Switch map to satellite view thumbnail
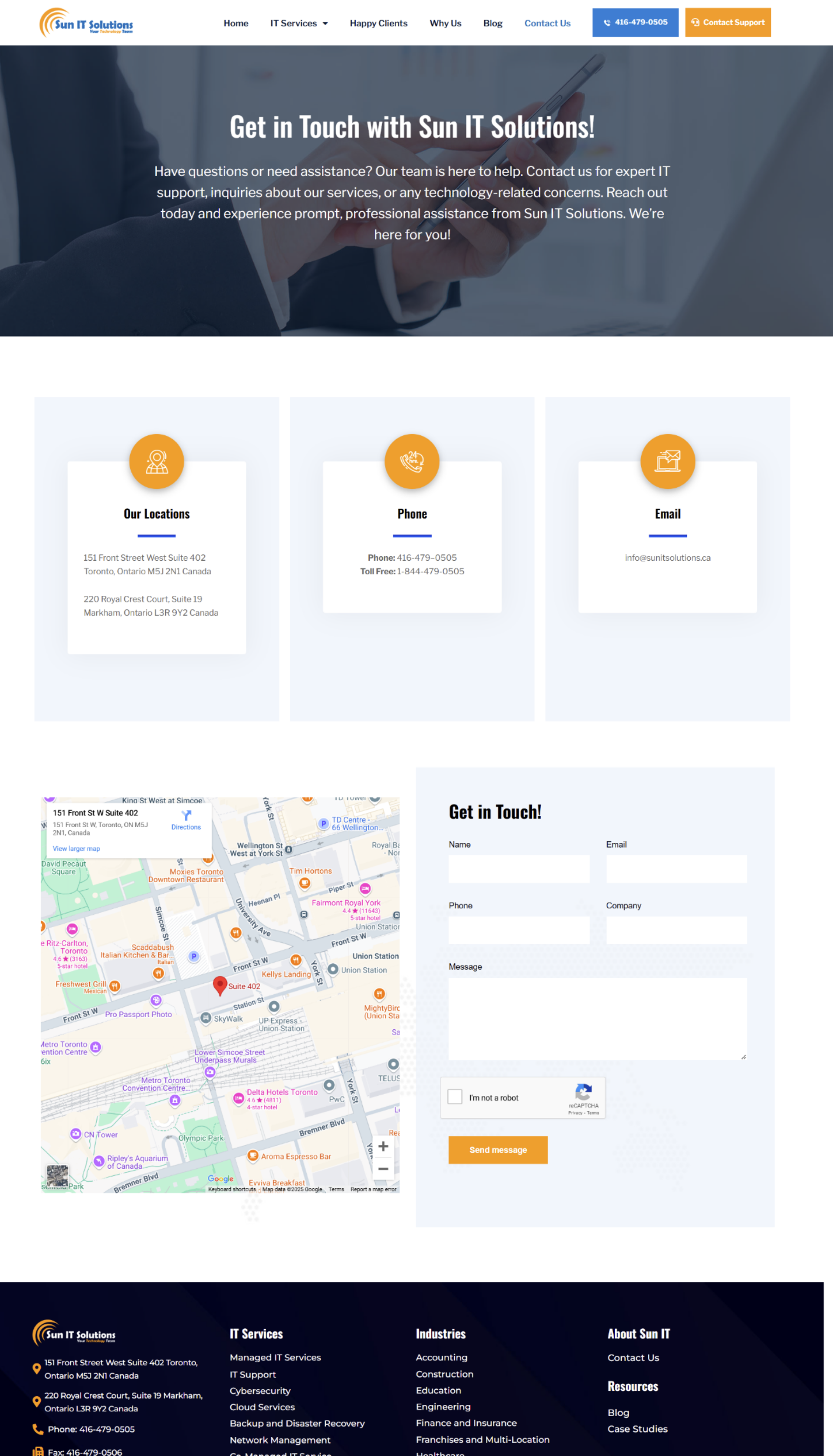The height and width of the screenshot is (1456, 833). (x=57, y=1176)
